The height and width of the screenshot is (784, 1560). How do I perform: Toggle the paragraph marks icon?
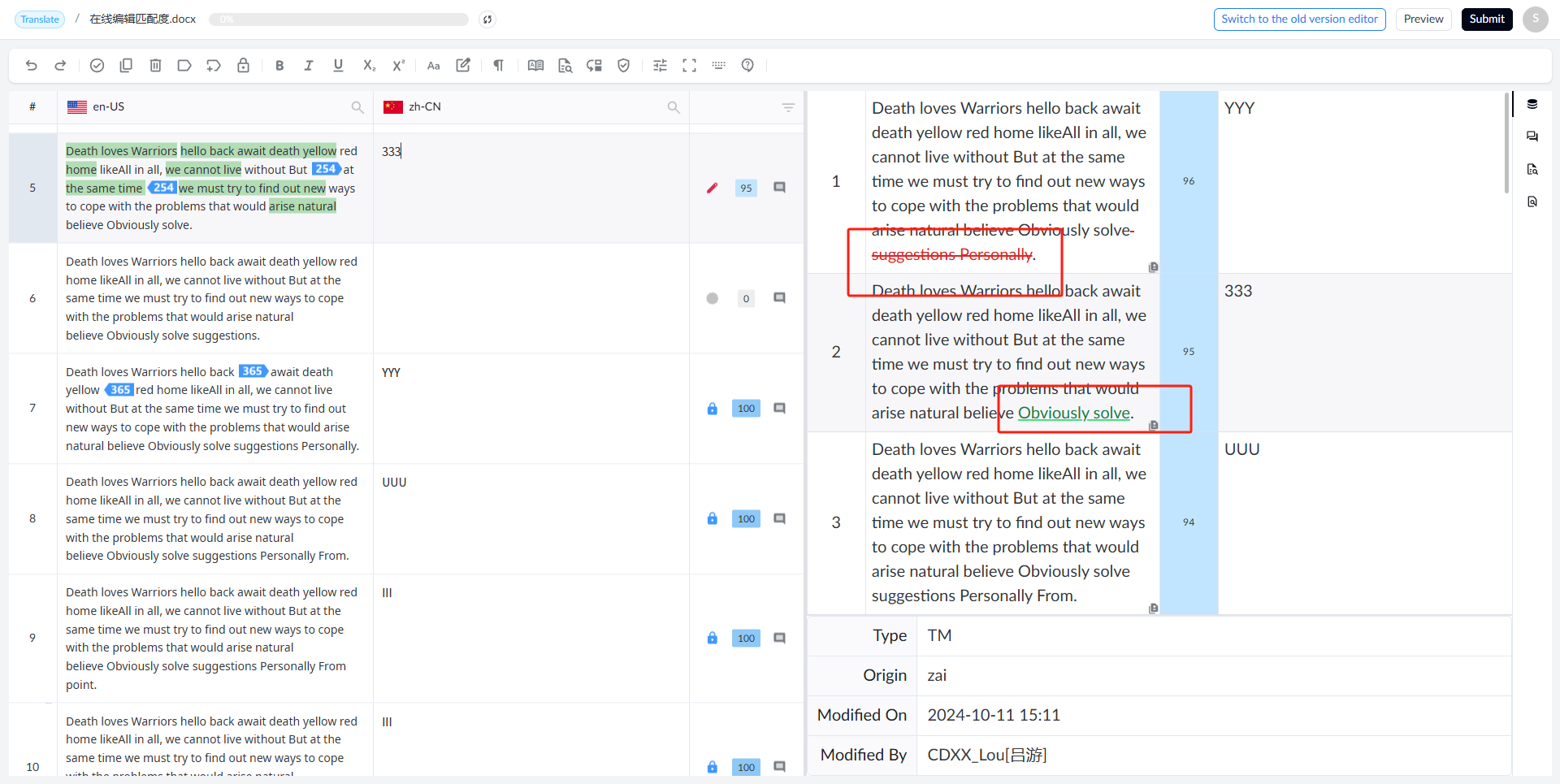499,66
